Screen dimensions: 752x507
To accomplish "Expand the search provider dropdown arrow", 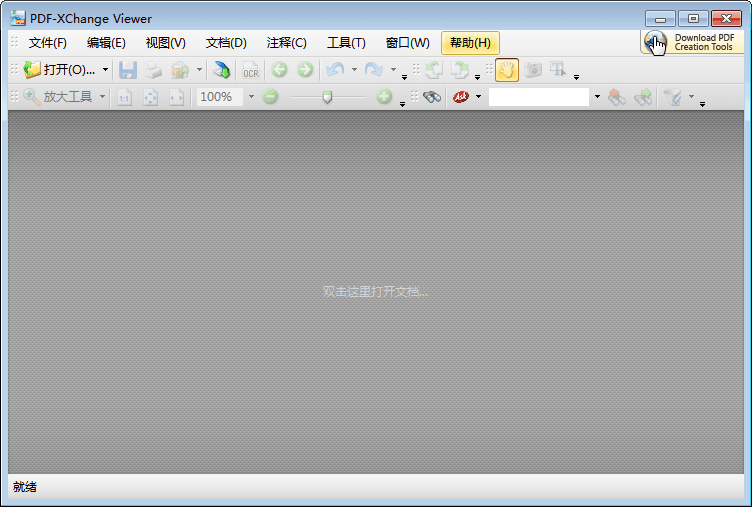I will pyautogui.click(x=478, y=97).
